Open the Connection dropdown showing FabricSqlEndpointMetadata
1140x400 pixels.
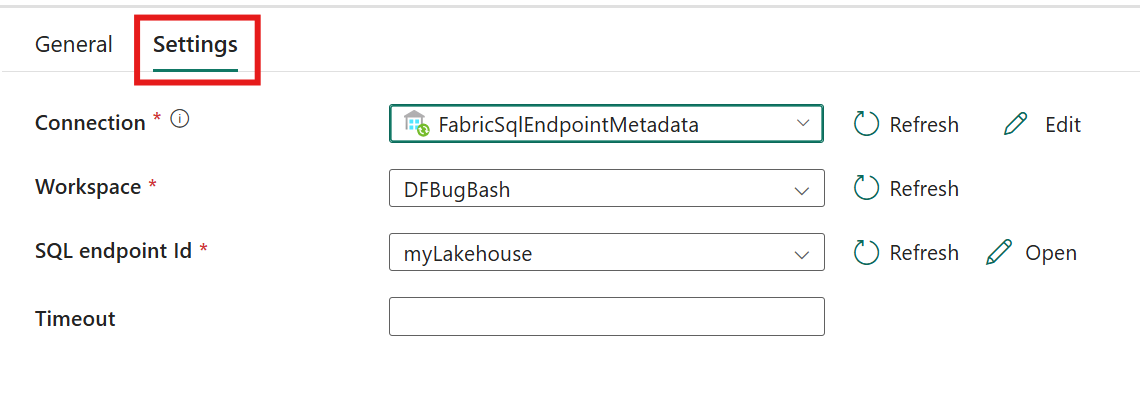tap(606, 124)
